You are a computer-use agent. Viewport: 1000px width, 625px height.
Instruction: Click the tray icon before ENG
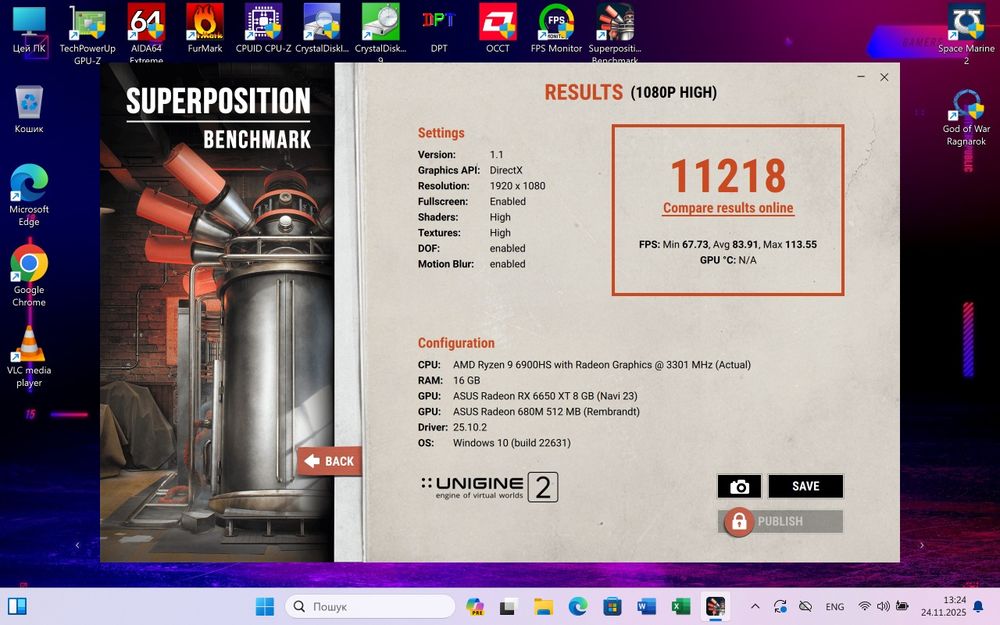(x=805, y=607)
